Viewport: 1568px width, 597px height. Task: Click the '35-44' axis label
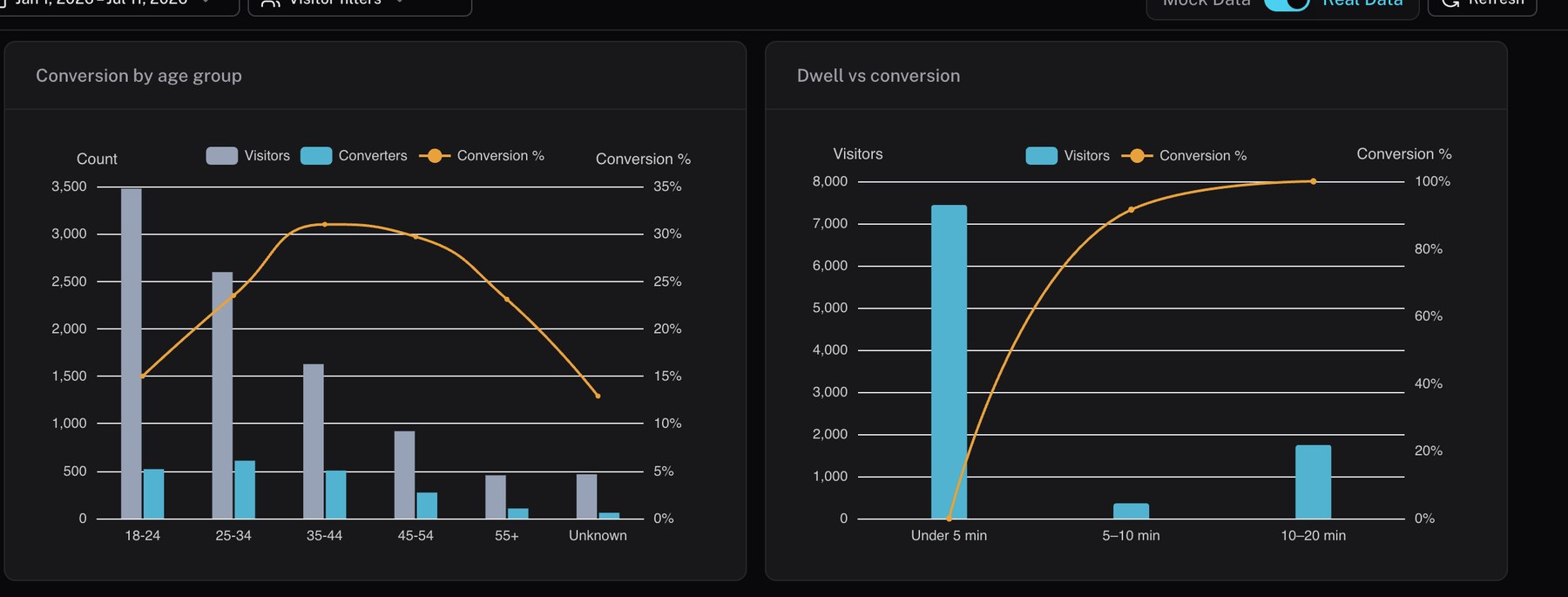[x=324, y=535]
